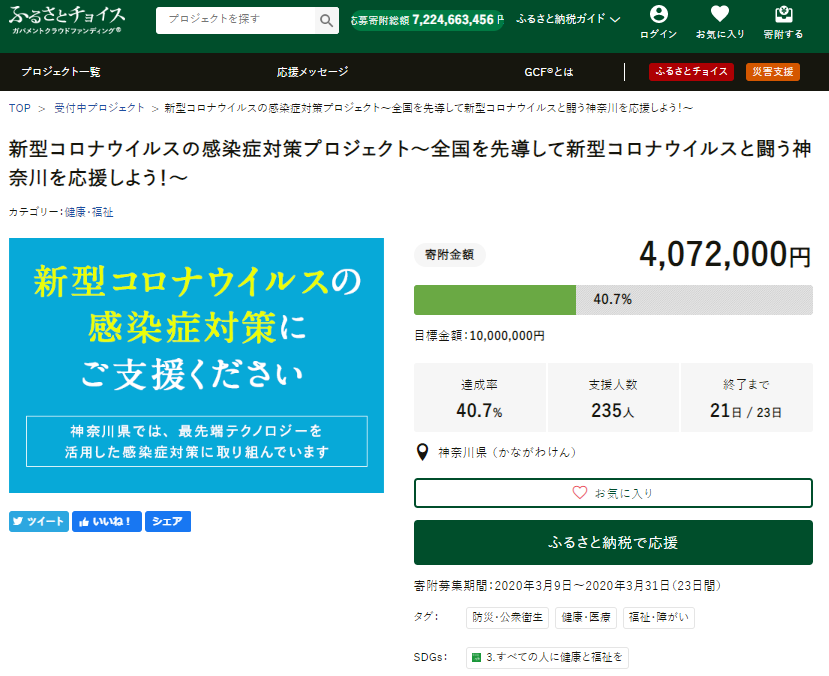
Task: Expand the ふるさと納税ガイド dropdown
Action: (x=568, y=19)
